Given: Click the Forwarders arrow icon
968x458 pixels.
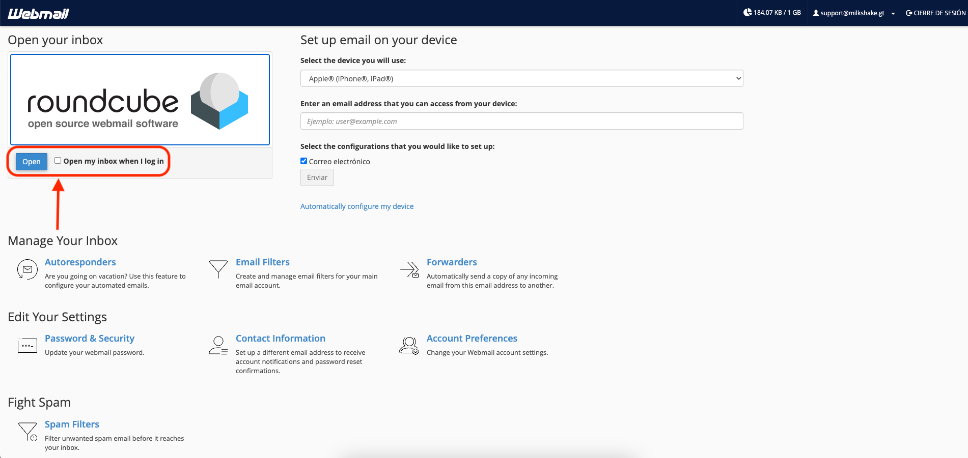Looking at the screenshot, I should click(409, 270).
